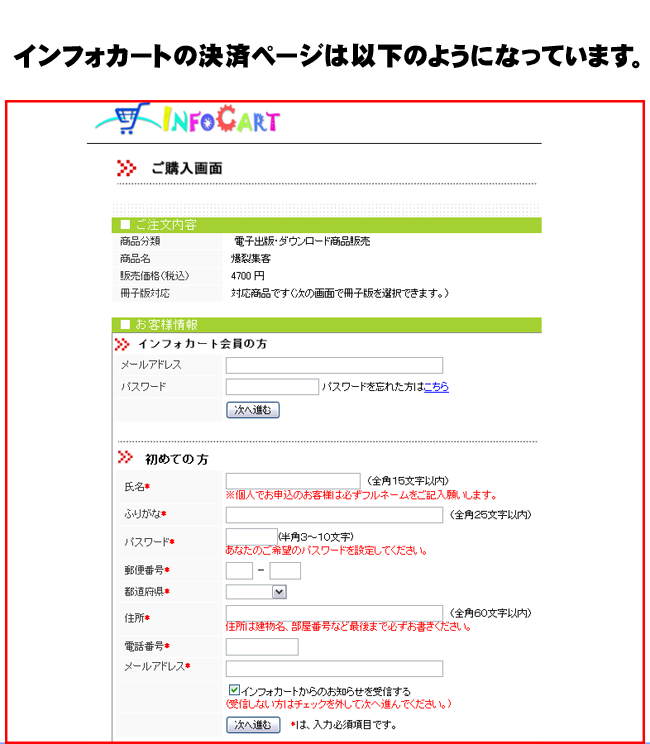Click the 氏名 name input field
Image resolution: width=650 pixels, height=744 pixels.
[x=293, y=481]
